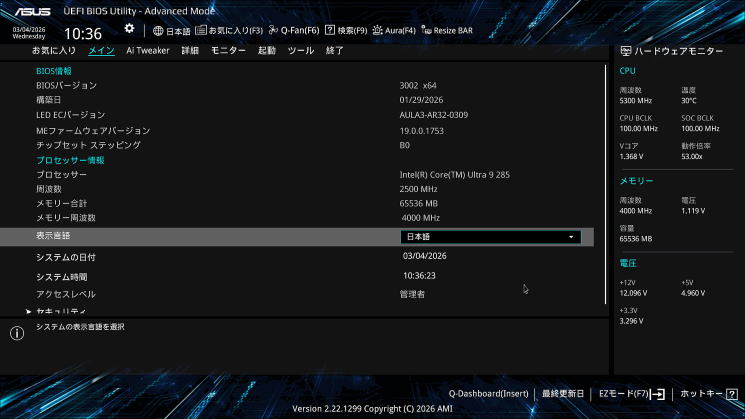Open Aura(F4) lighting icon
The height and width of the screenshot is (419, 745).
pyautogui.click(x=377, y=30)
